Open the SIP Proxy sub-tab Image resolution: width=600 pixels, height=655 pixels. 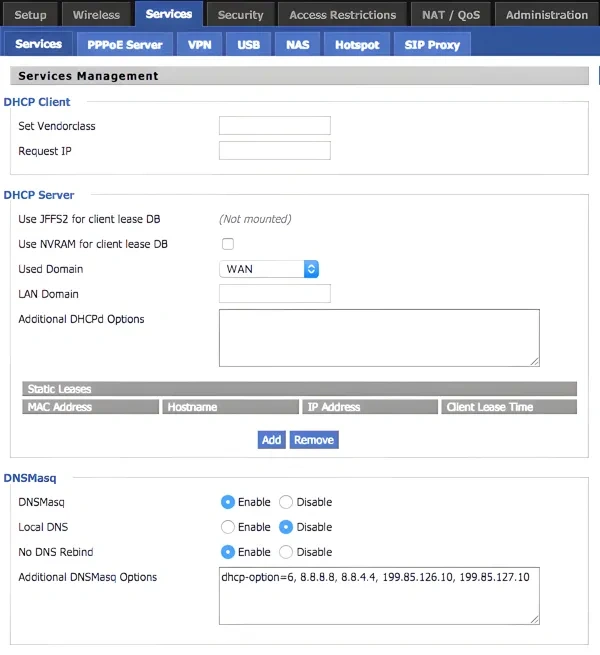point(432,44)
